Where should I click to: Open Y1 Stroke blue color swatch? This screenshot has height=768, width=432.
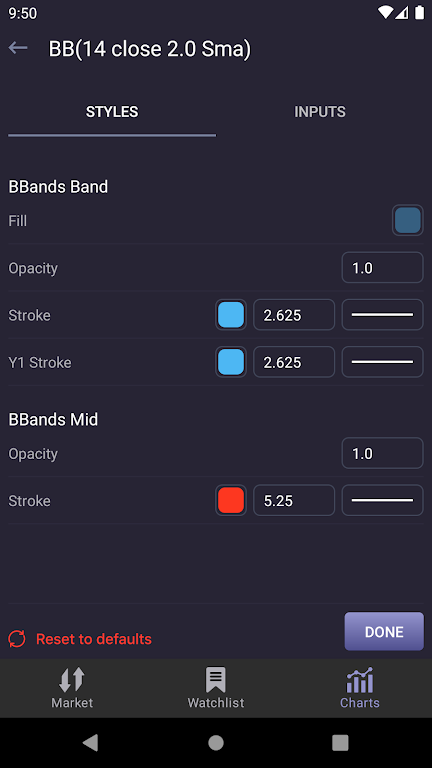point(231,362)
